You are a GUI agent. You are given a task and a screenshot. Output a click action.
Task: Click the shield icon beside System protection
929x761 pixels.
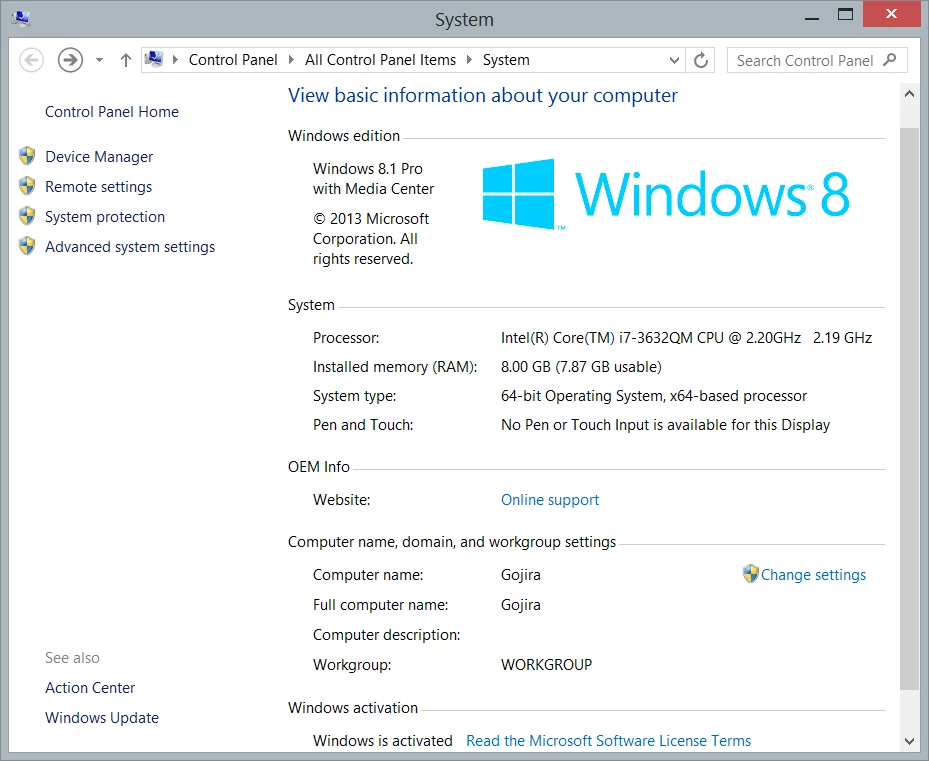click(27, 216)
